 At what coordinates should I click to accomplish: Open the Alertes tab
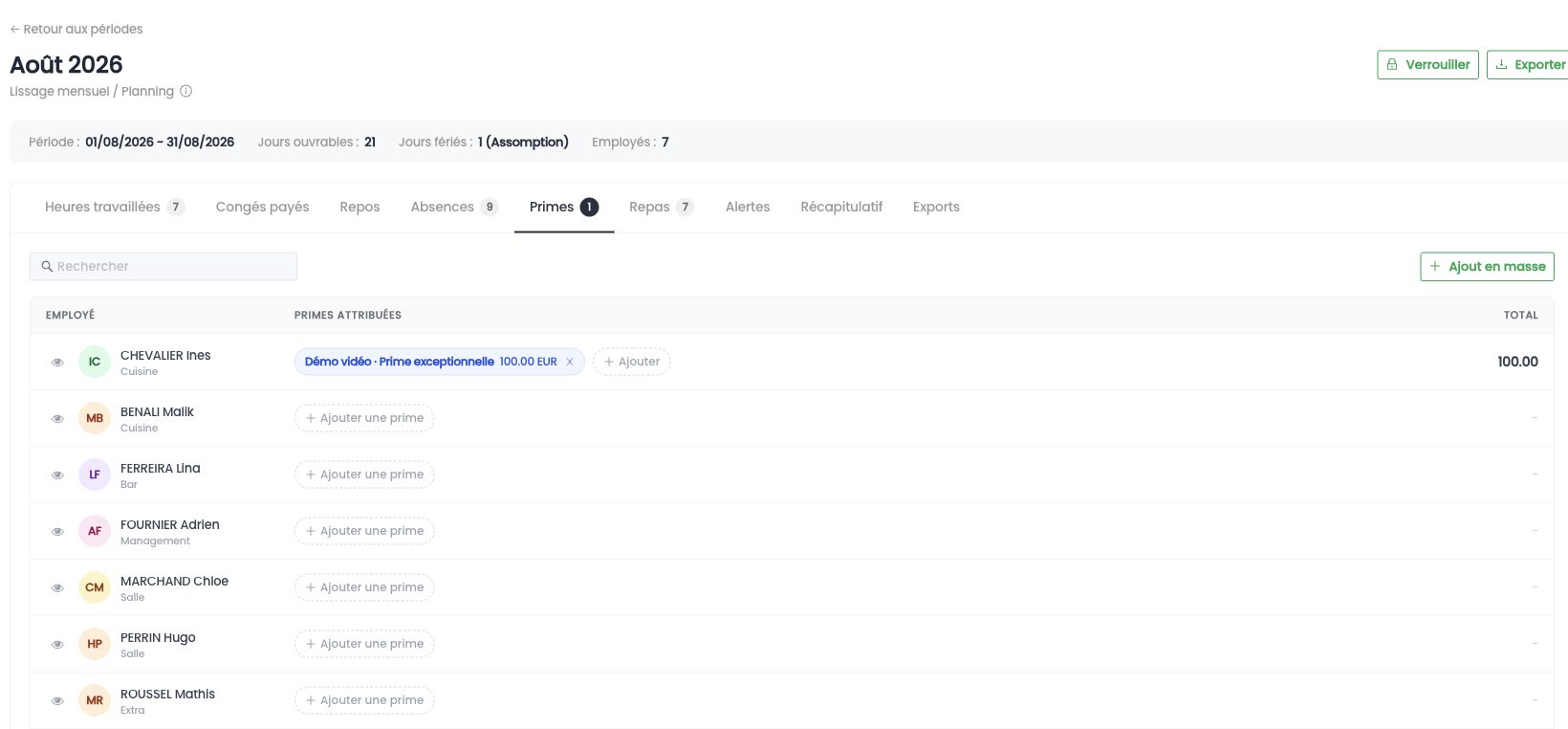[748, 207]
